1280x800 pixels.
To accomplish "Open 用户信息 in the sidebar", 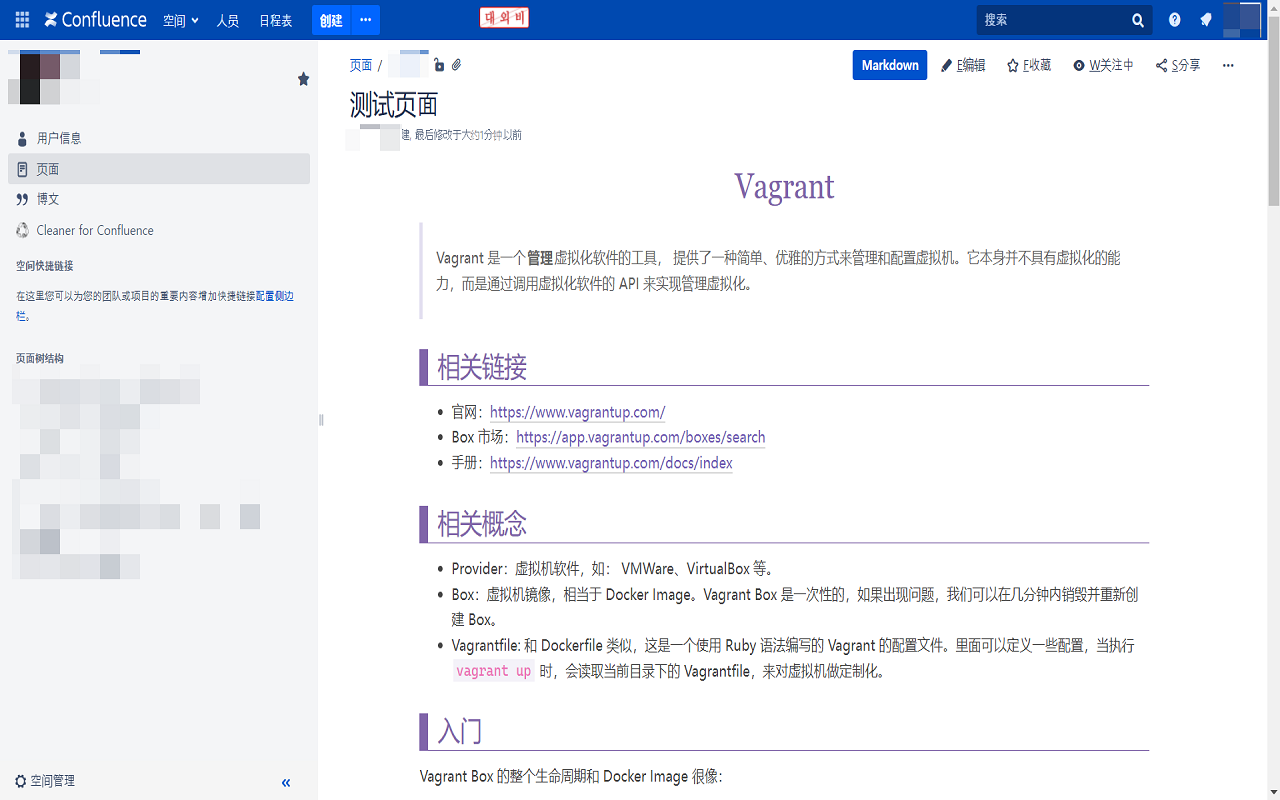I will pos(159,138).
